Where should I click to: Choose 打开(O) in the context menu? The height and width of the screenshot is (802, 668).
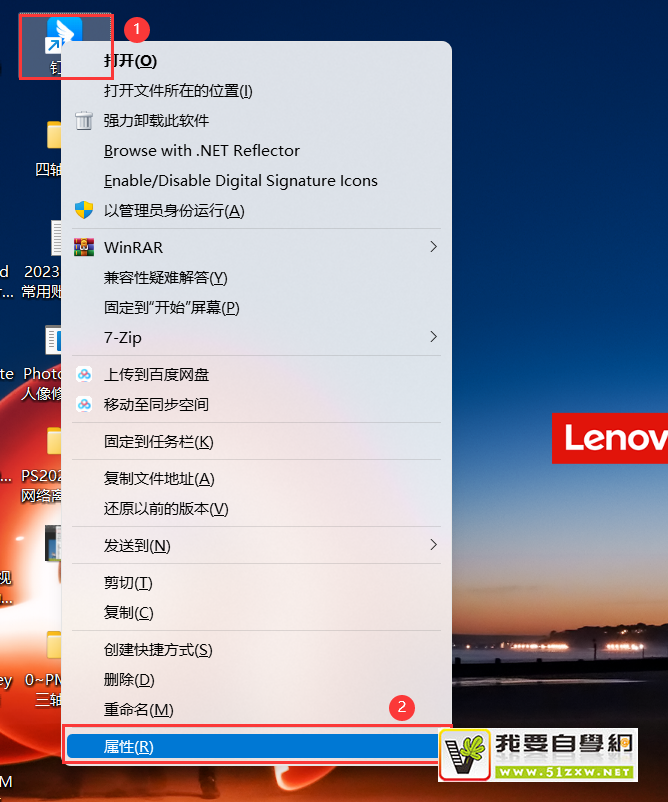click(130, 61)
